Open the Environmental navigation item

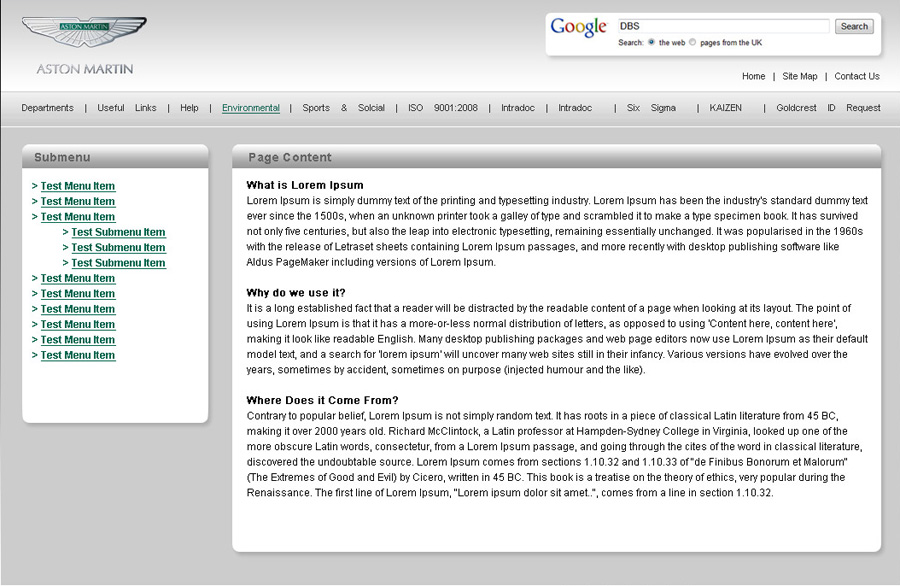click(x=251, y=108)
